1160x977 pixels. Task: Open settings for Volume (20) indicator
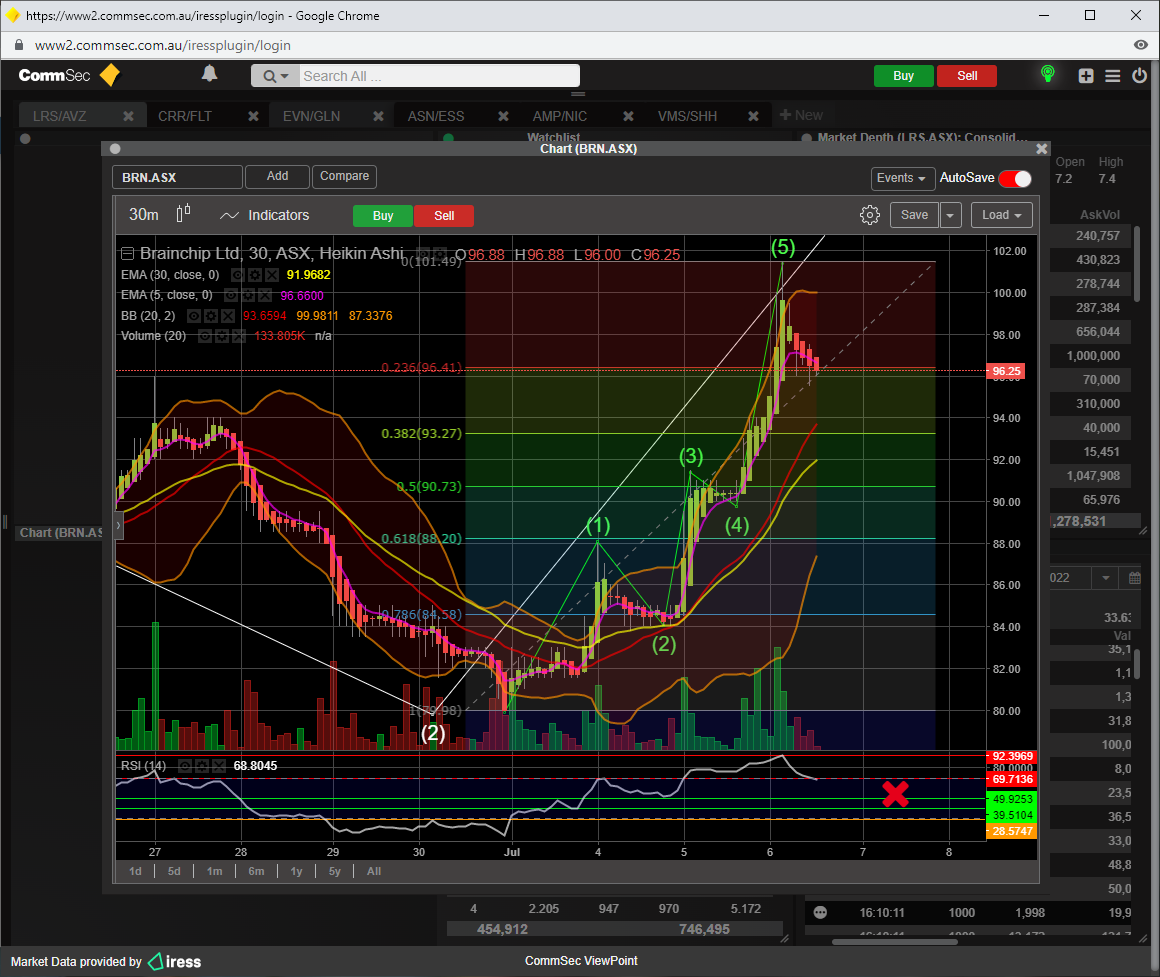[x=221, y=336]
